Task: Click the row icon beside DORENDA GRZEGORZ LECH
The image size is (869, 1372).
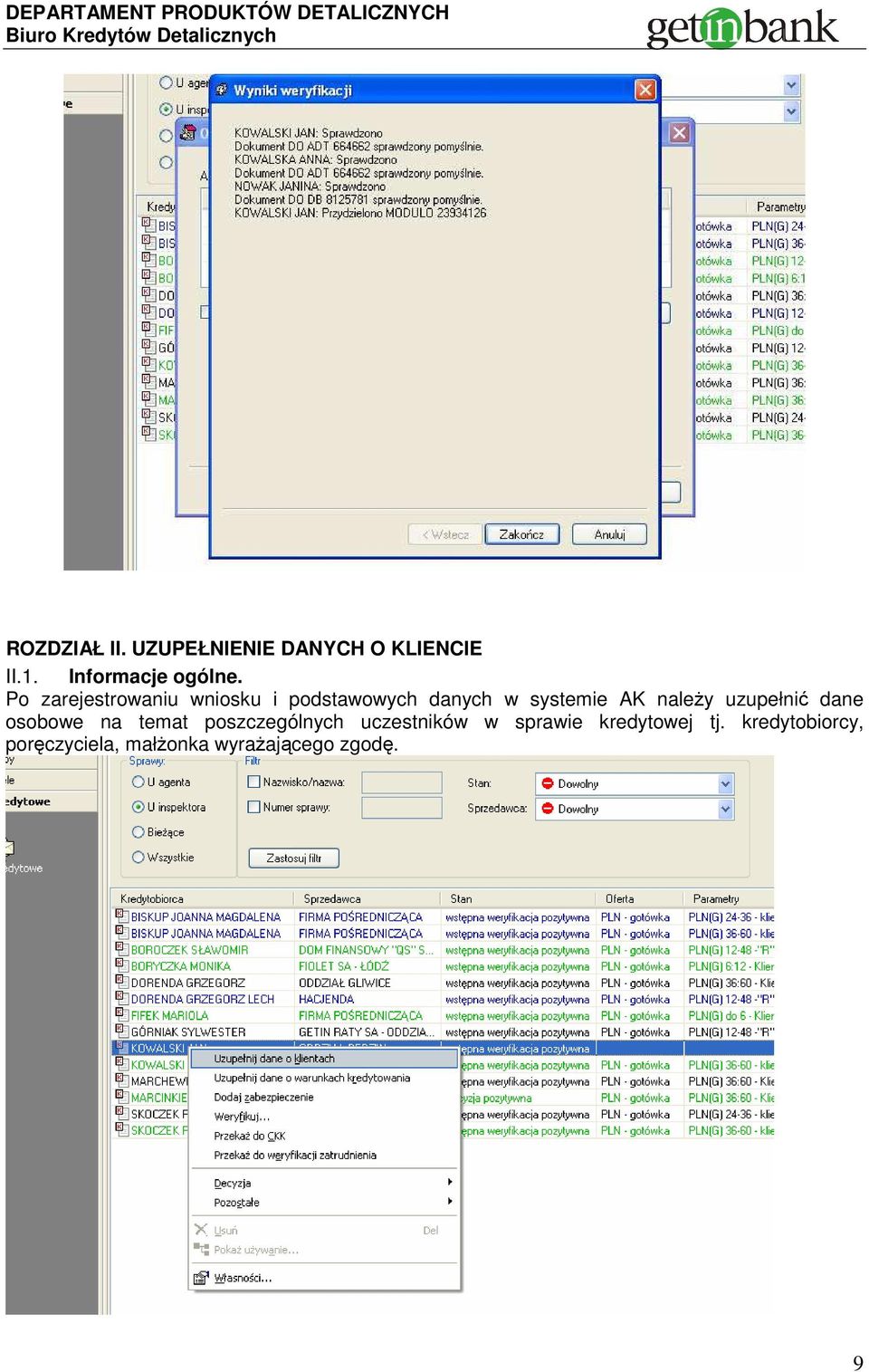Action: click(120, 998)
